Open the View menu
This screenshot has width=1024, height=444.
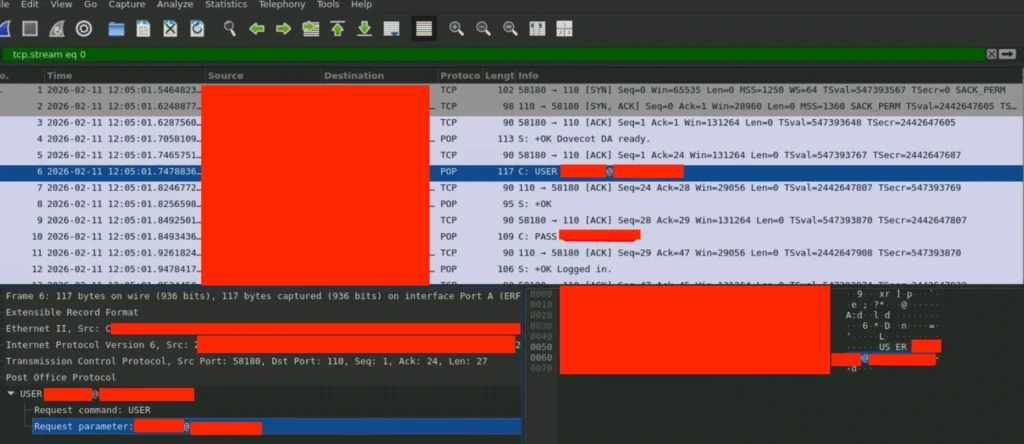click(61, 5)
